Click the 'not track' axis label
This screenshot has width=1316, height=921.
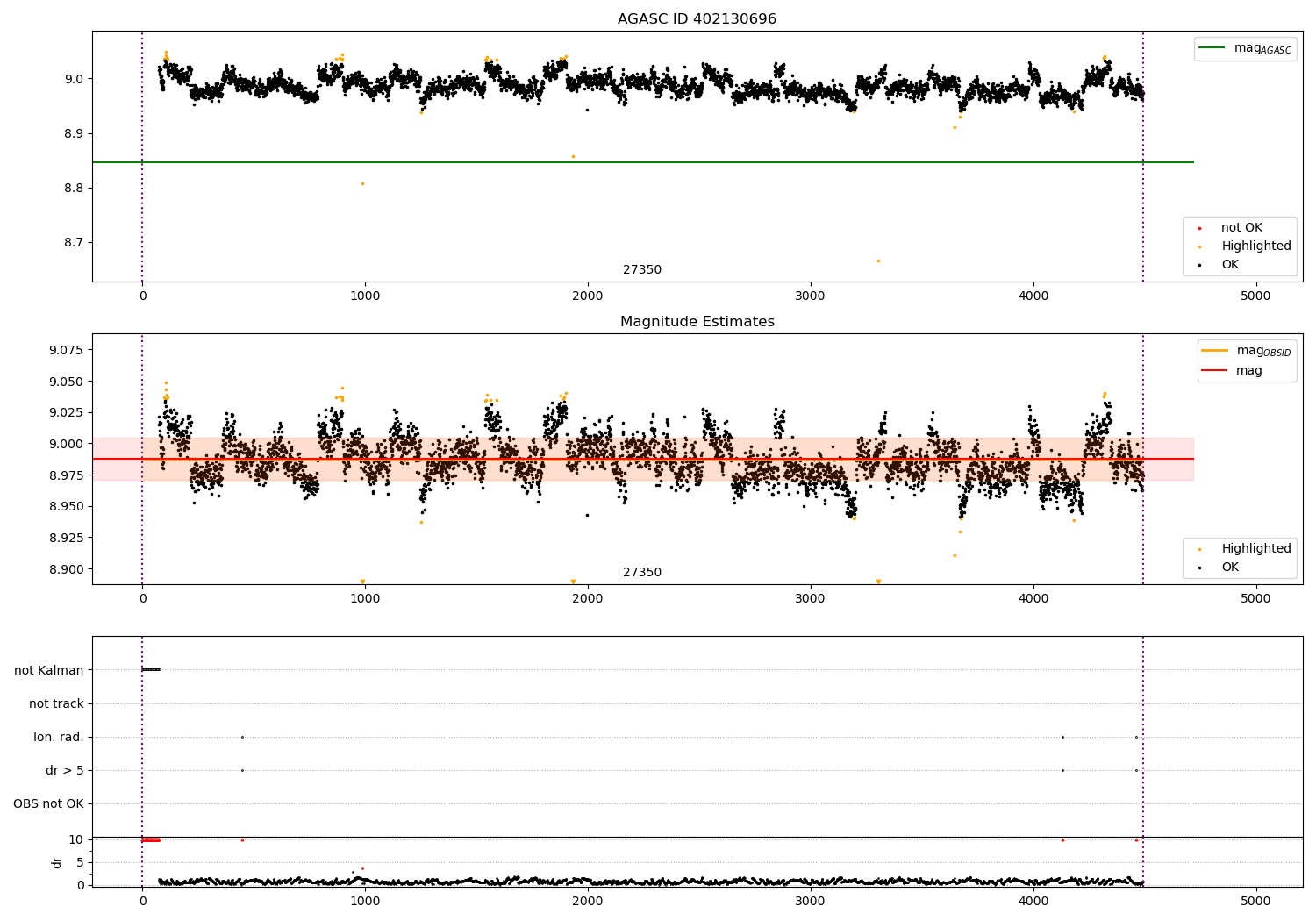tap(56, 703)
